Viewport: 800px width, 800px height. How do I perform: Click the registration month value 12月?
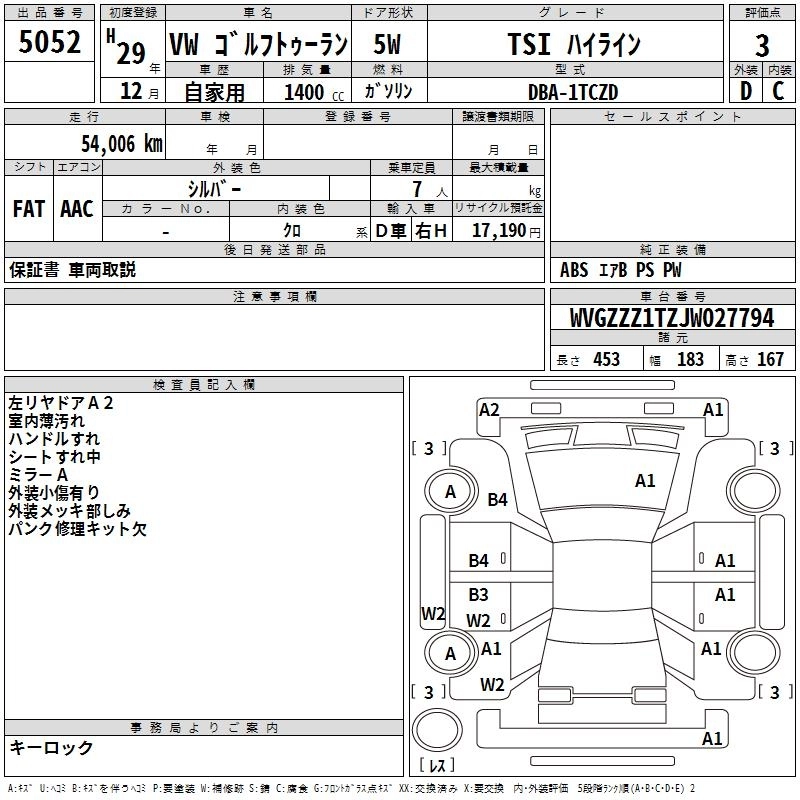click(x=139, y=91)
